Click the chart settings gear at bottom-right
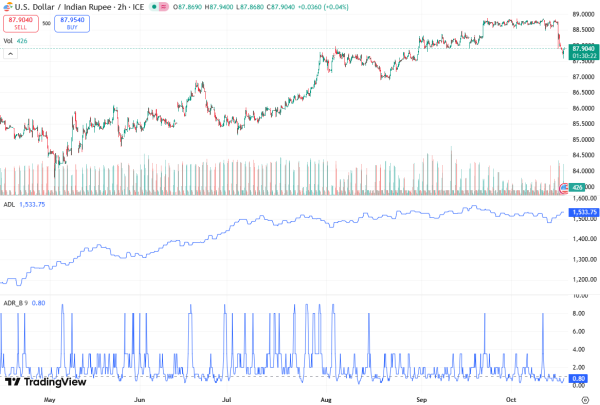The image size is (600, 405). pyautogui.click(x=584, y=398)
